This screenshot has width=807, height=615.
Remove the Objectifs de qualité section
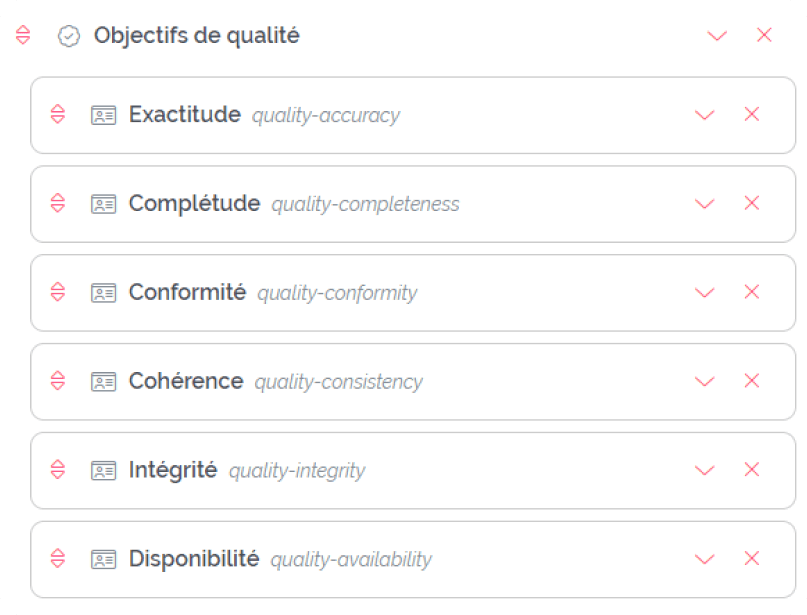(765, 36)
